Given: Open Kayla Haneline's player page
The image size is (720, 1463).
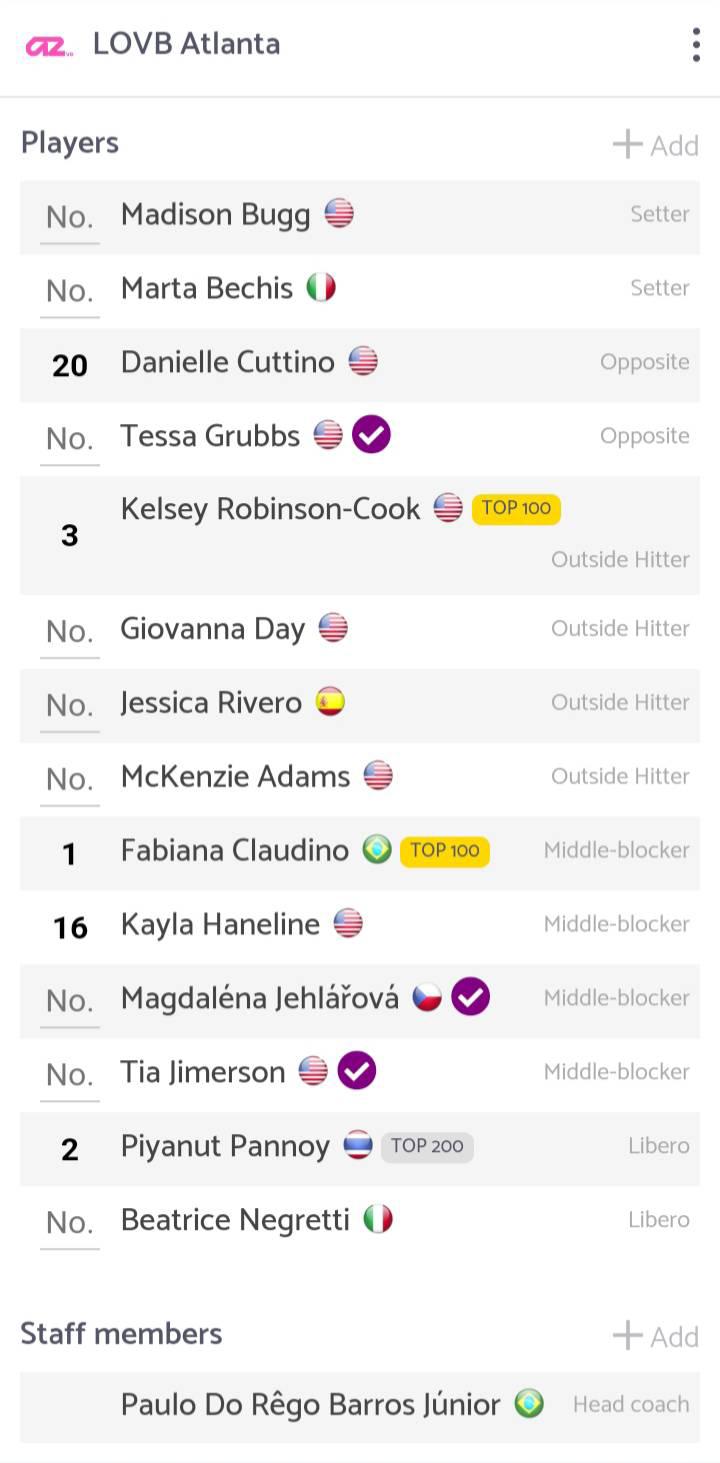Looking at the screenshot, I should [x=220, y=924].
